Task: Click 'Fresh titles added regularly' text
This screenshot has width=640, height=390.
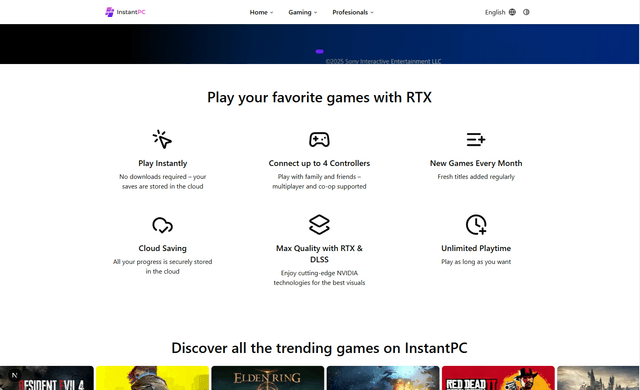Action: click(x=476, y=177)
